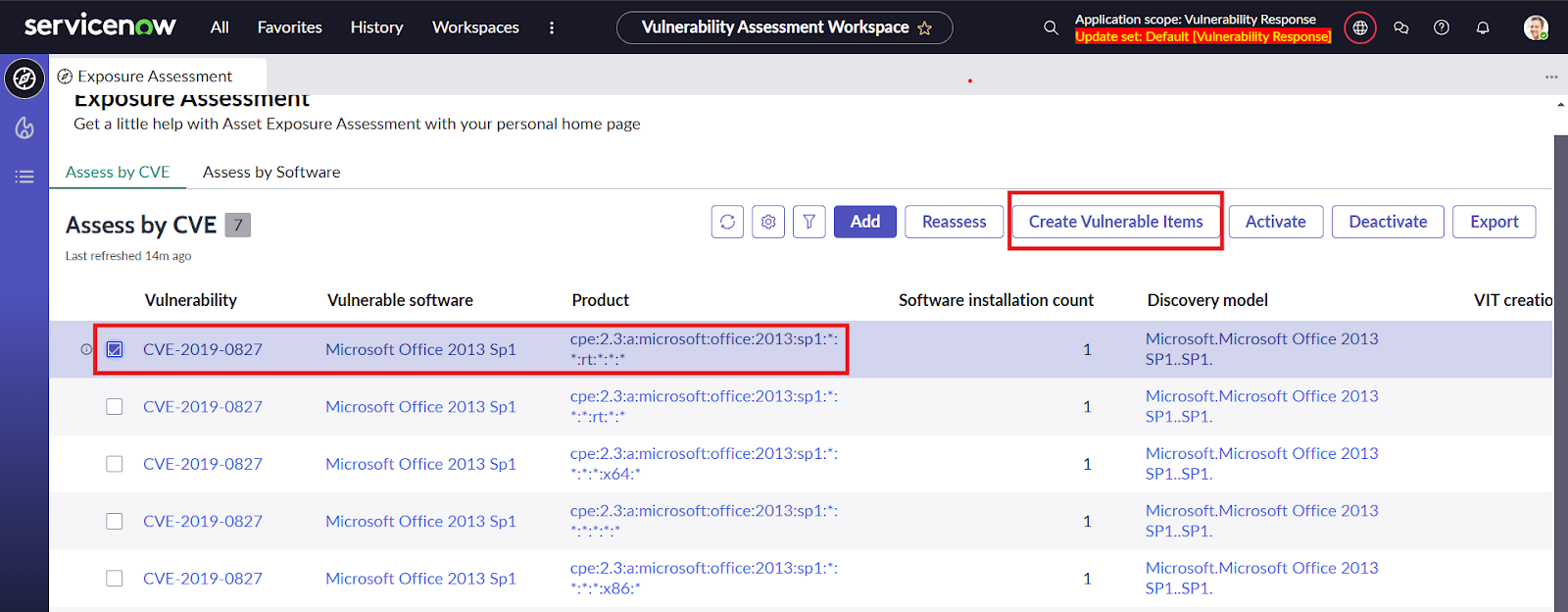
Task: Open discovery model link in first row
Action: tap(1261, 349)
